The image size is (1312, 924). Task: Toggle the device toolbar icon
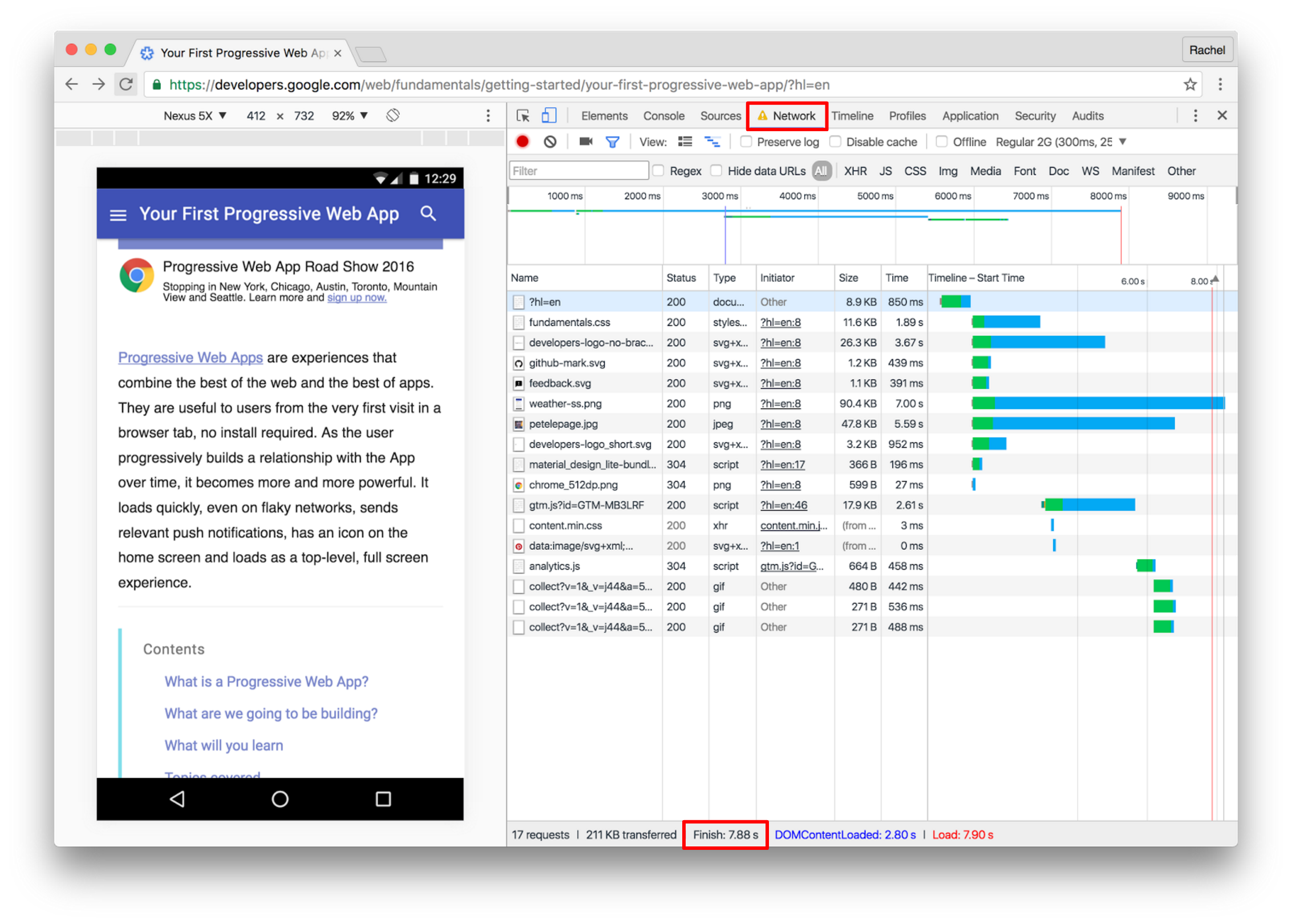(x=549, y=116)
